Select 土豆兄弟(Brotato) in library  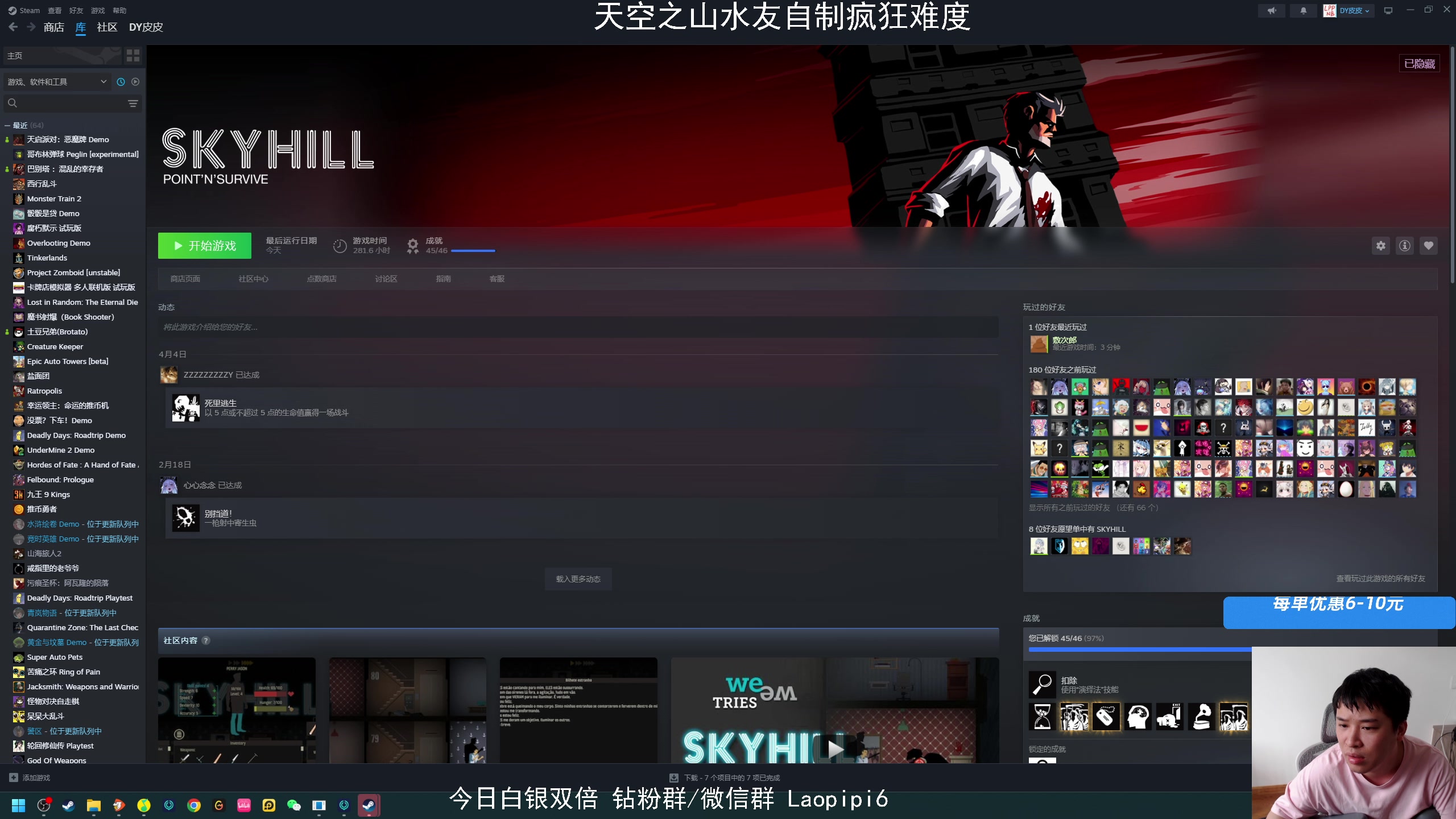pos(57,332)
